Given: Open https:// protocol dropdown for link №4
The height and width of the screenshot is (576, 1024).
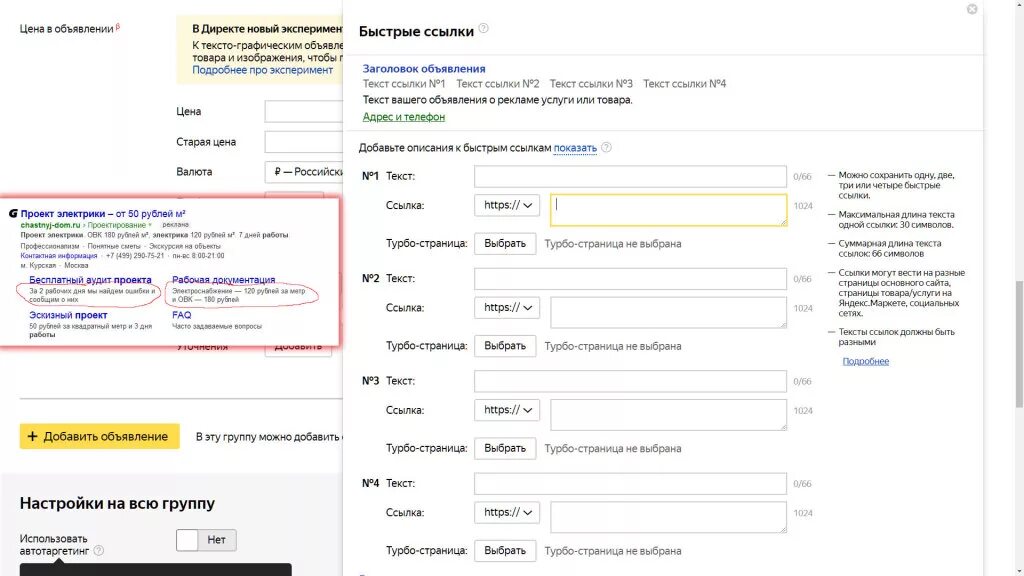Looking at the screenshot, I should (x=507, y=512).
